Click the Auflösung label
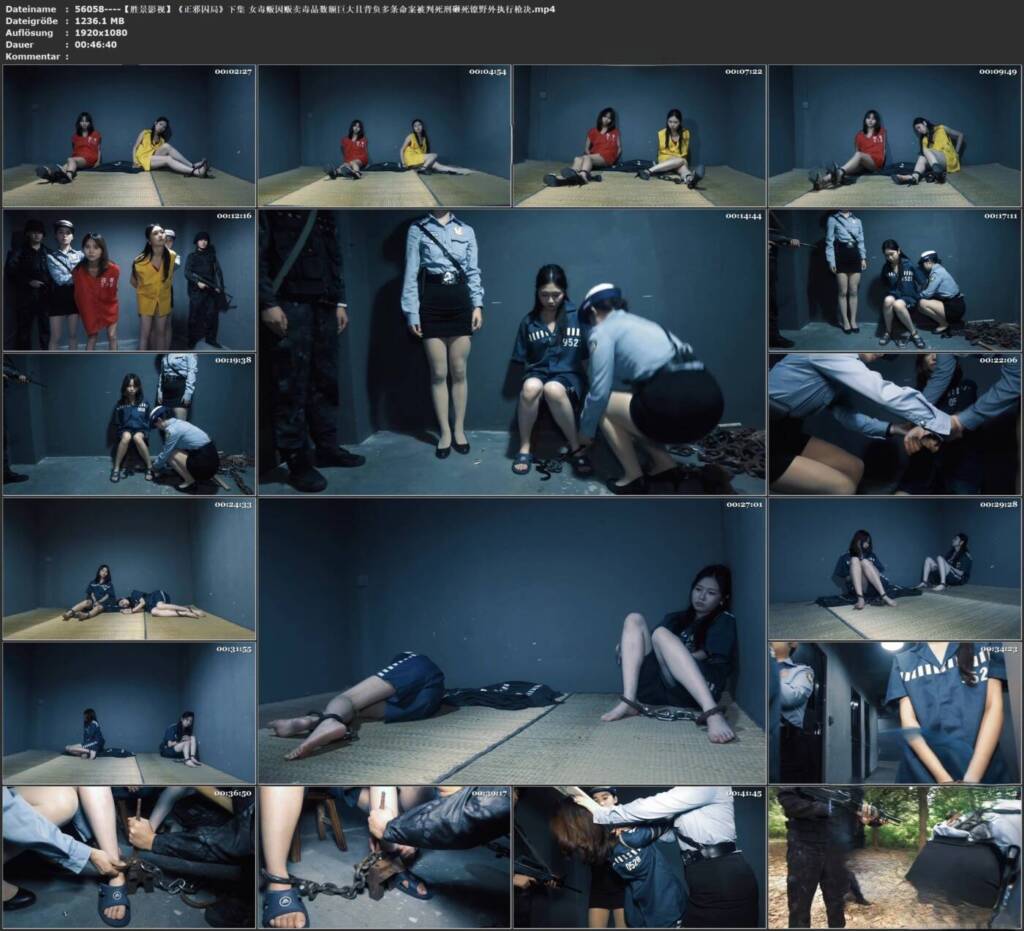The width and height of the screenshot is (1024, 931). (x=29, y=33)
